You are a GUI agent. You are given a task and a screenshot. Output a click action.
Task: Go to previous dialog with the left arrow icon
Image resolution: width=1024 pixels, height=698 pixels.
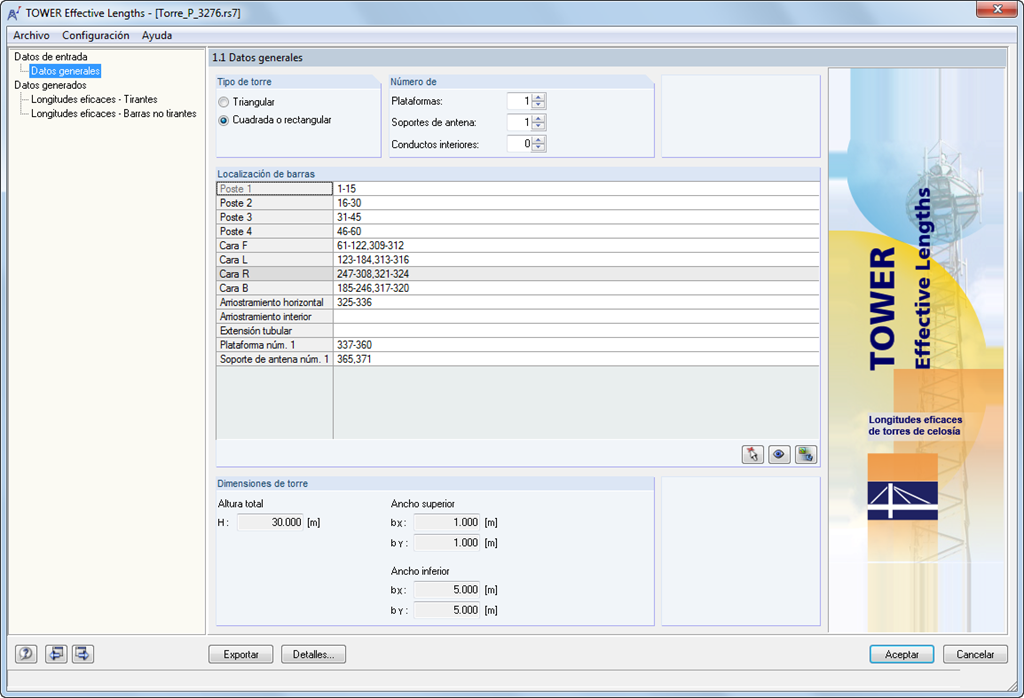click(55, 653)
